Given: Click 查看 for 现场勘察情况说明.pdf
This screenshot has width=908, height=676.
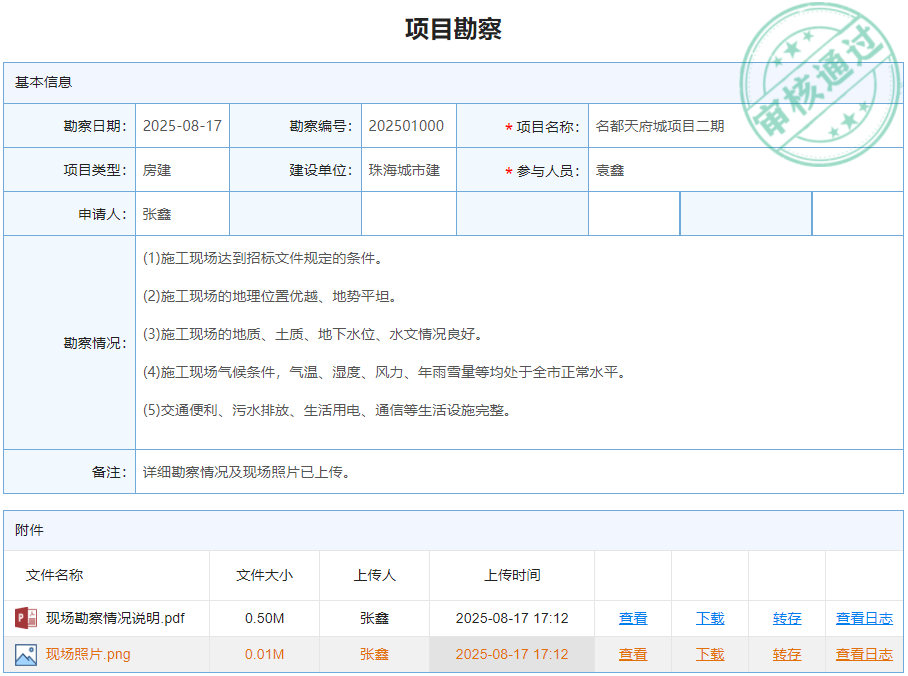Looking at the screenshot, I should (x=633, y=619).
